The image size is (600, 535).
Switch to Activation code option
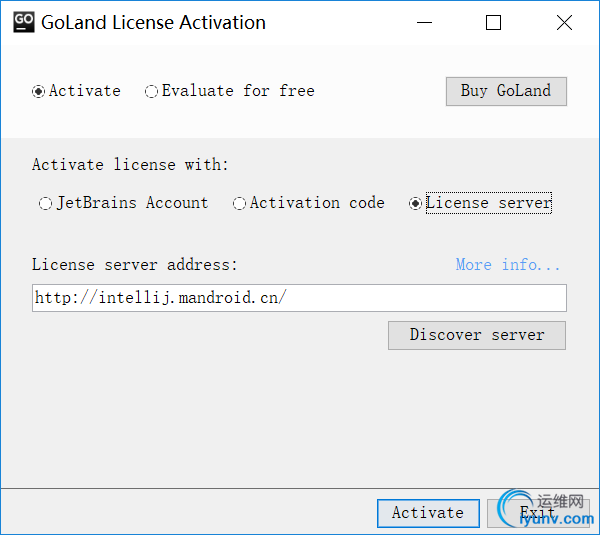[x=240, y=203]
